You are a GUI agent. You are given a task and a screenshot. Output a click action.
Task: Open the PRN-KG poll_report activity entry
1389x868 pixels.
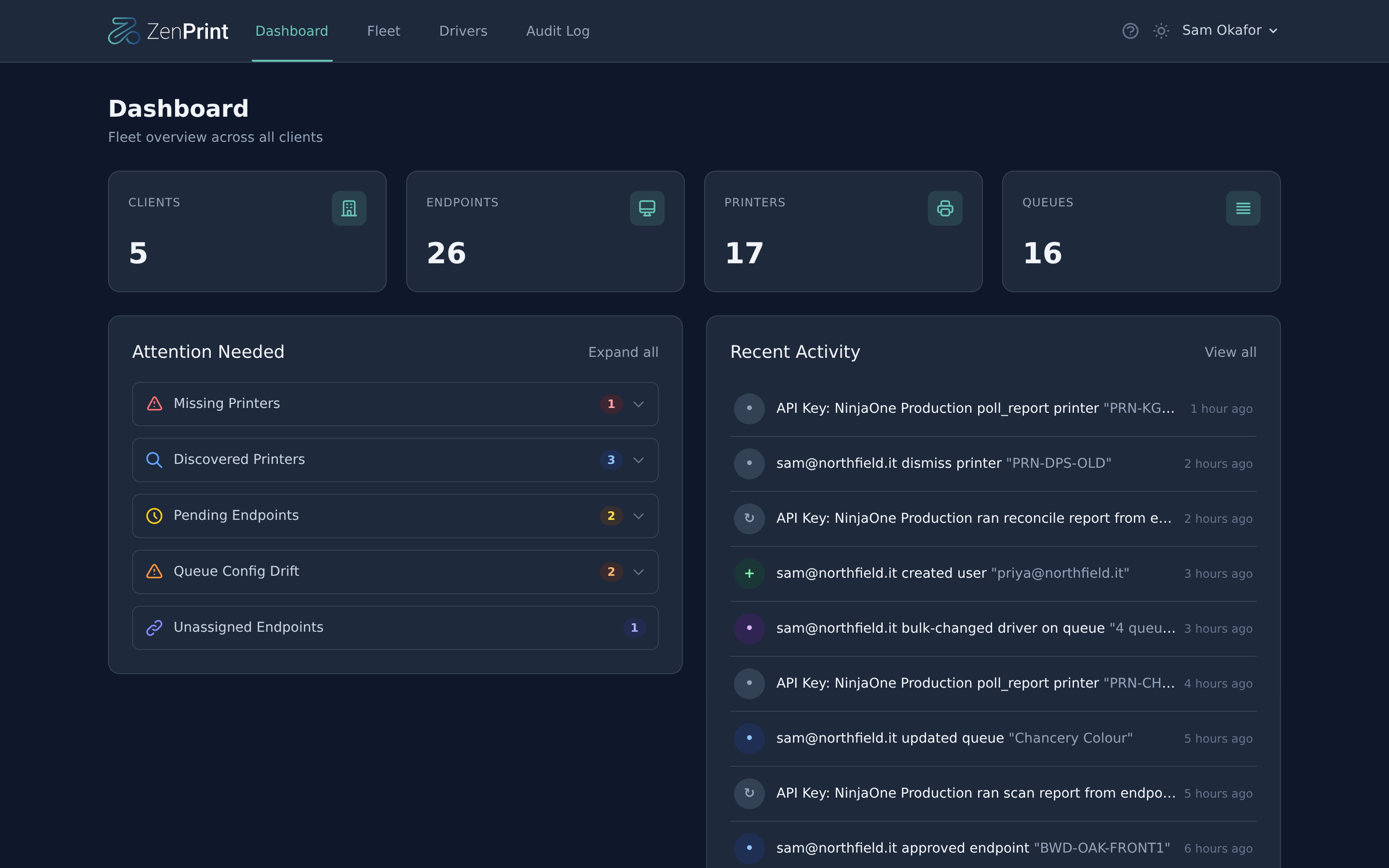click(993, 409)
